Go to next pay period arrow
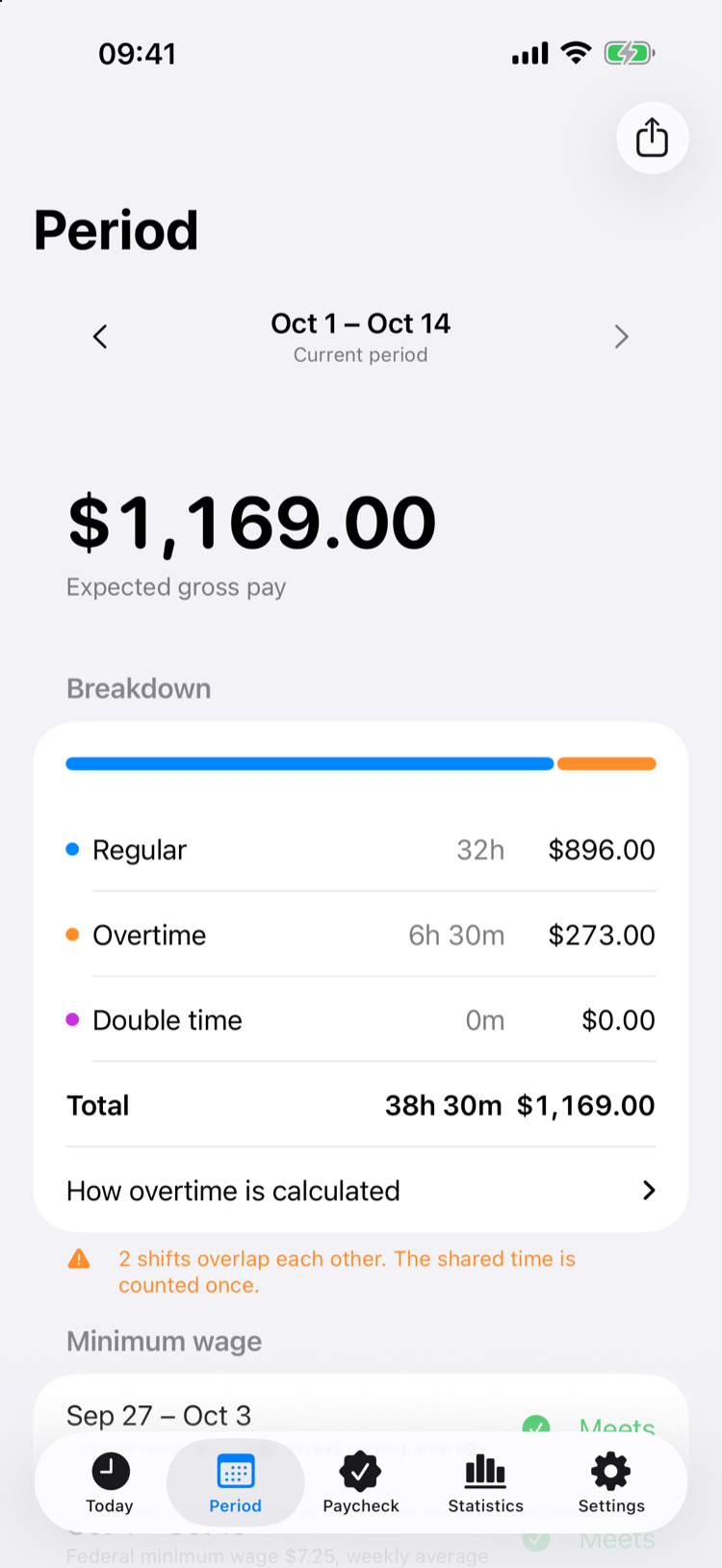Screen dimensions: 722x1568 tap(622, 337)
